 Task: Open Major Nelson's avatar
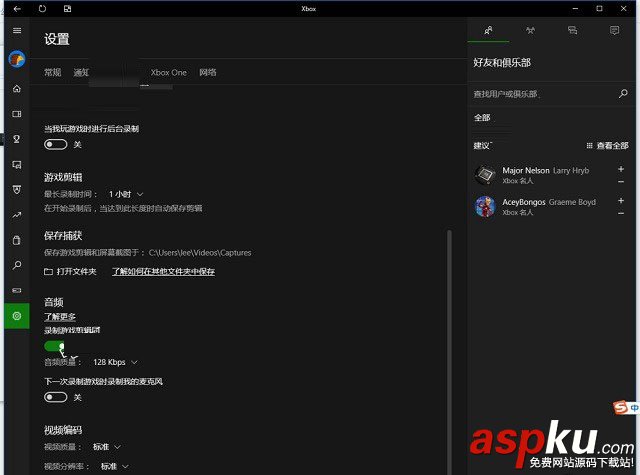pyautogui.click(x=485, y=175)
